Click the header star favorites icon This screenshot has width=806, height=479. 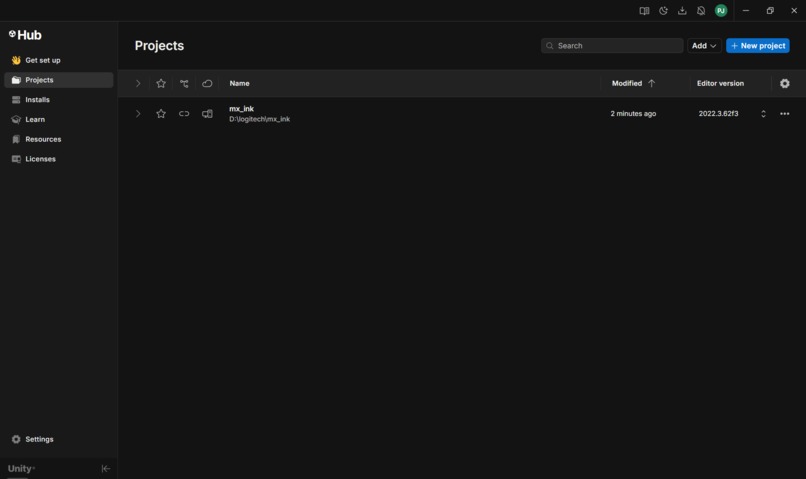[161, 83]
